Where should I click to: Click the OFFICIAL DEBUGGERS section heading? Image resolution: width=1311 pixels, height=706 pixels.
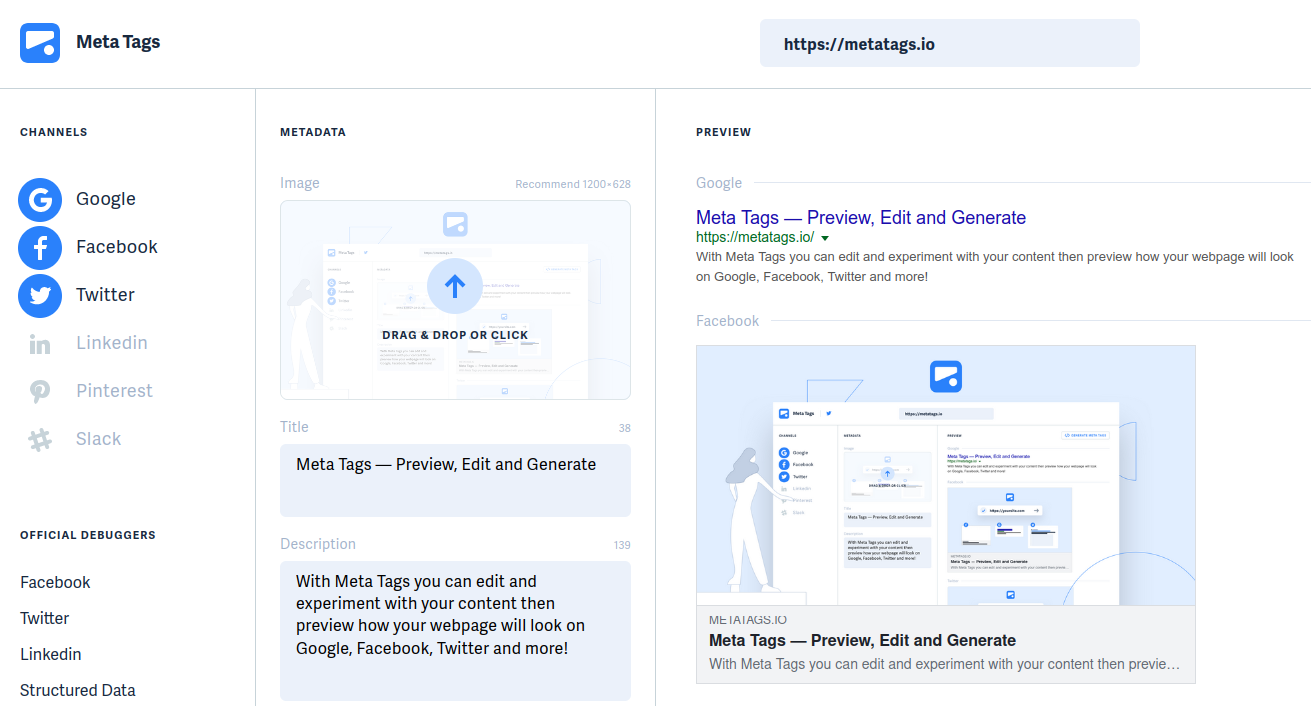(x=88, y=535)
